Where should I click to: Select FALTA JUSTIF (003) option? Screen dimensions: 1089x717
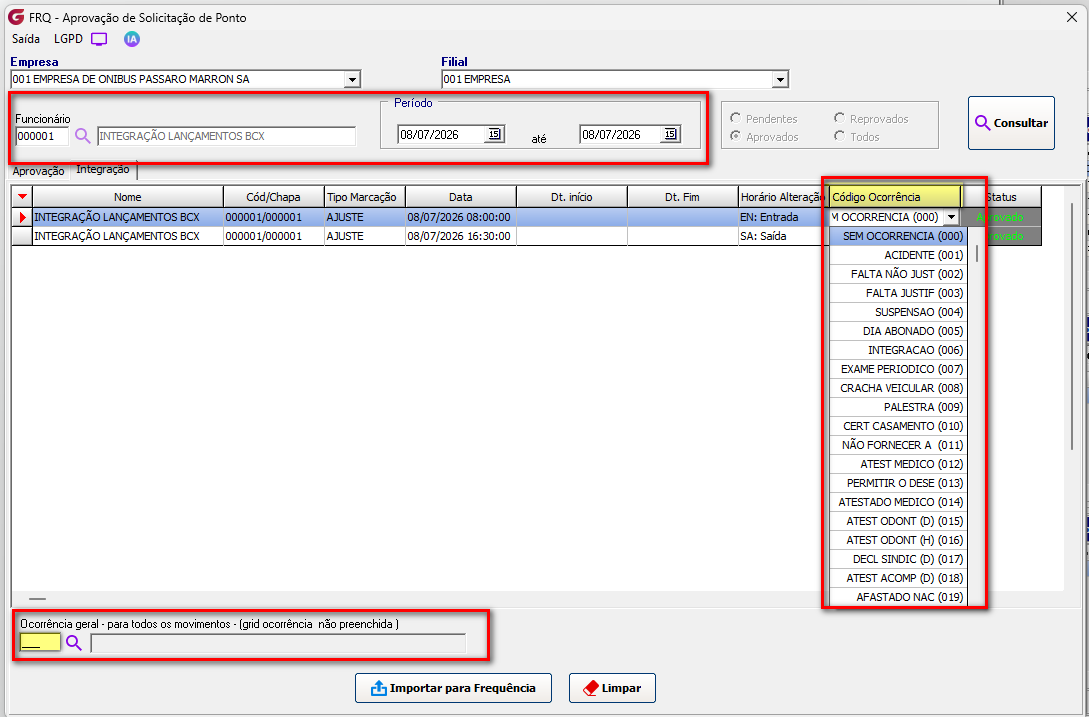tap(898, 293)
